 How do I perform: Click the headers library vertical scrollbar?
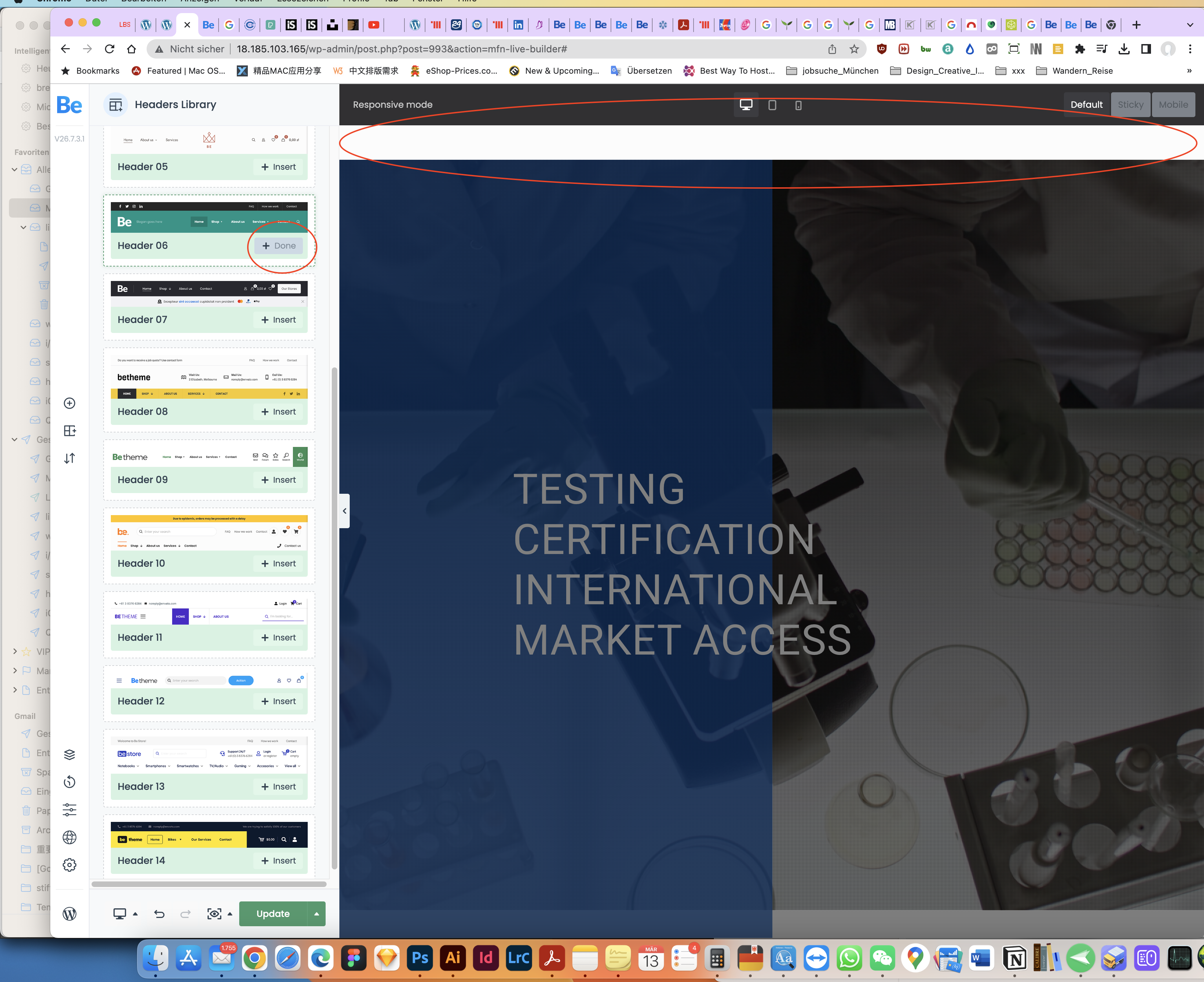point(334,618)
